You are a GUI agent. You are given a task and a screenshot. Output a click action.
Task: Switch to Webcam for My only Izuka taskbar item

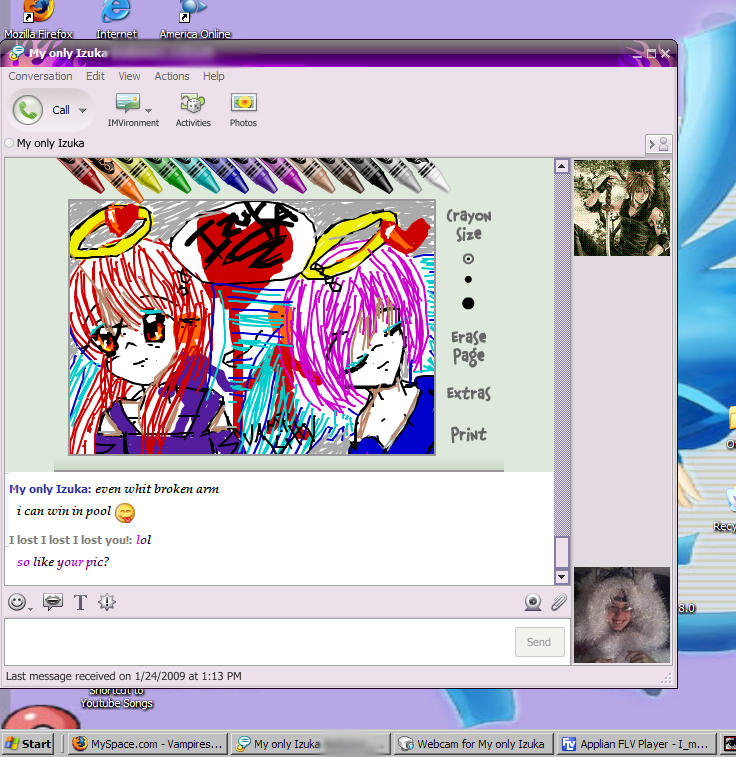click(472, 744)
